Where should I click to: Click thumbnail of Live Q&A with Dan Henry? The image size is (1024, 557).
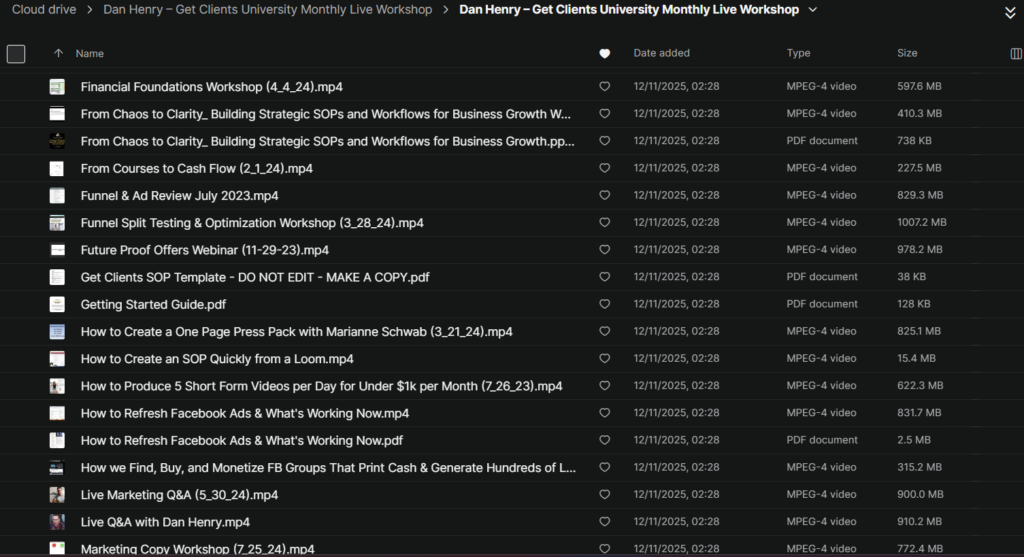[x=57, y=522]
